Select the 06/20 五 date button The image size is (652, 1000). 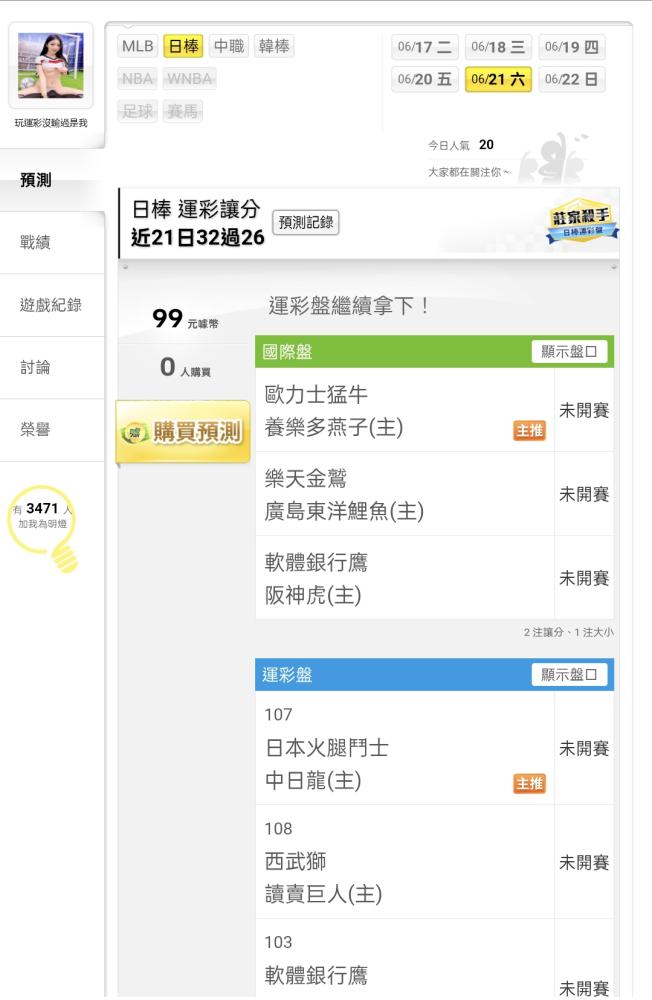tap(425, 80)
